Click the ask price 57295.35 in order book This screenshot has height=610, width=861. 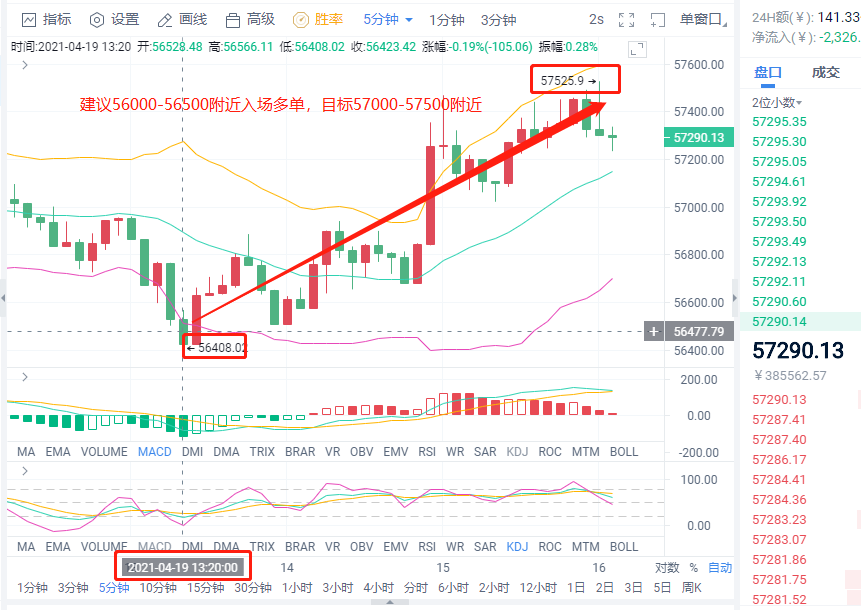pyautogui.click(x=779, y=118)
